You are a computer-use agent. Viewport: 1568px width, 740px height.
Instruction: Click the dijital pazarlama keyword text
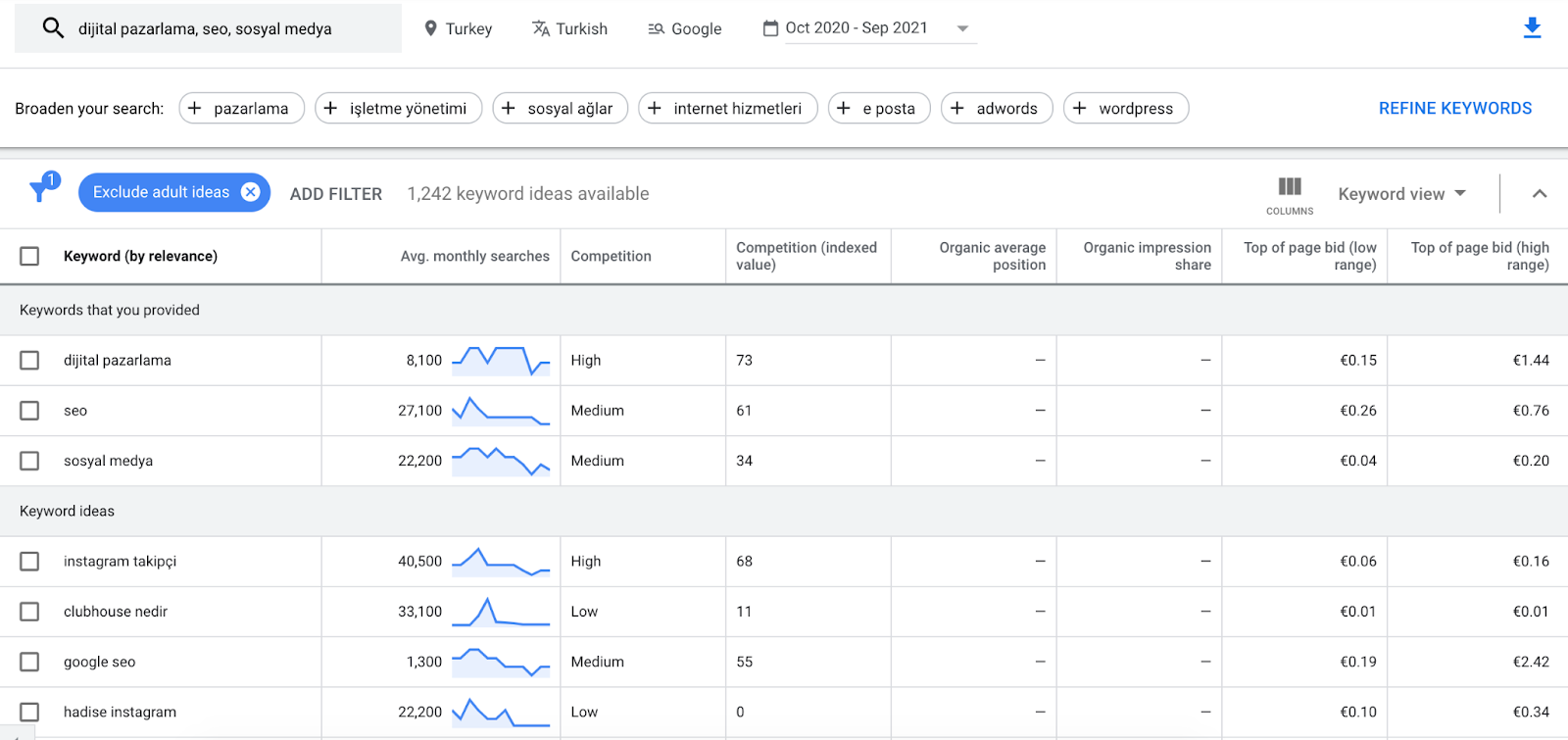(118, 361)
